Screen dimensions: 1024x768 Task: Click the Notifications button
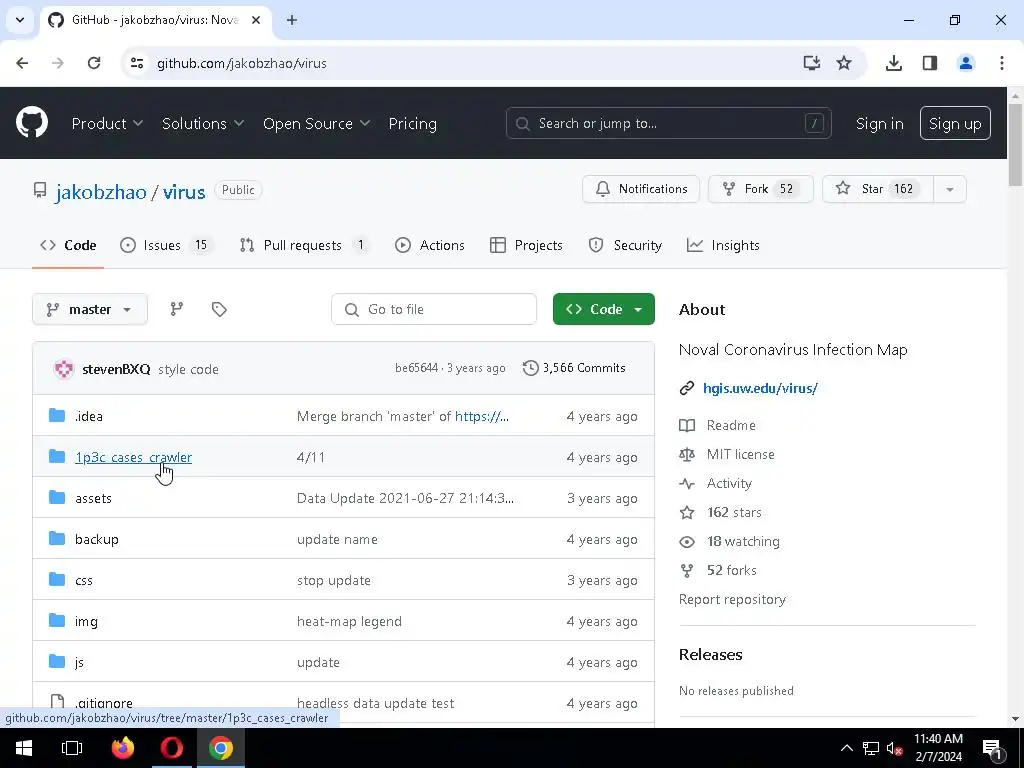[x=641, y=189]
